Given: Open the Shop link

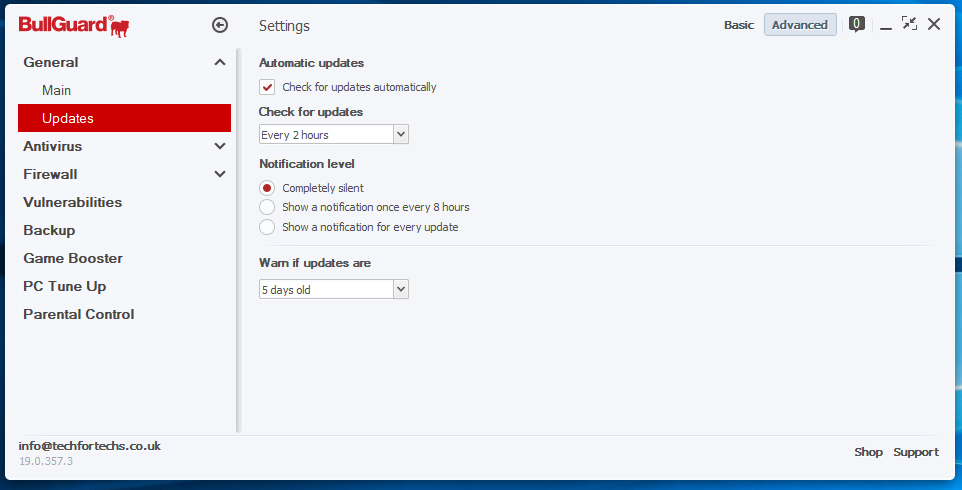Looking at the screenshot, I should pyautogui.click(x=868, y=452).
